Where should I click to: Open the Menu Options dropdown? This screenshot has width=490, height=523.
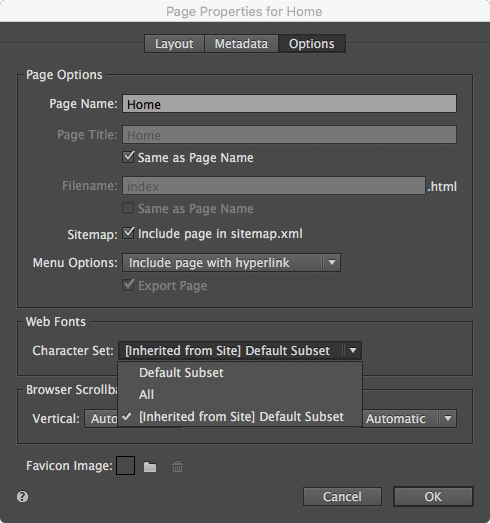point(231,263)
